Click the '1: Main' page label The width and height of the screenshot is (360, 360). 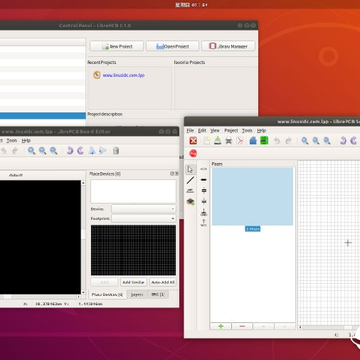point(253,229)
